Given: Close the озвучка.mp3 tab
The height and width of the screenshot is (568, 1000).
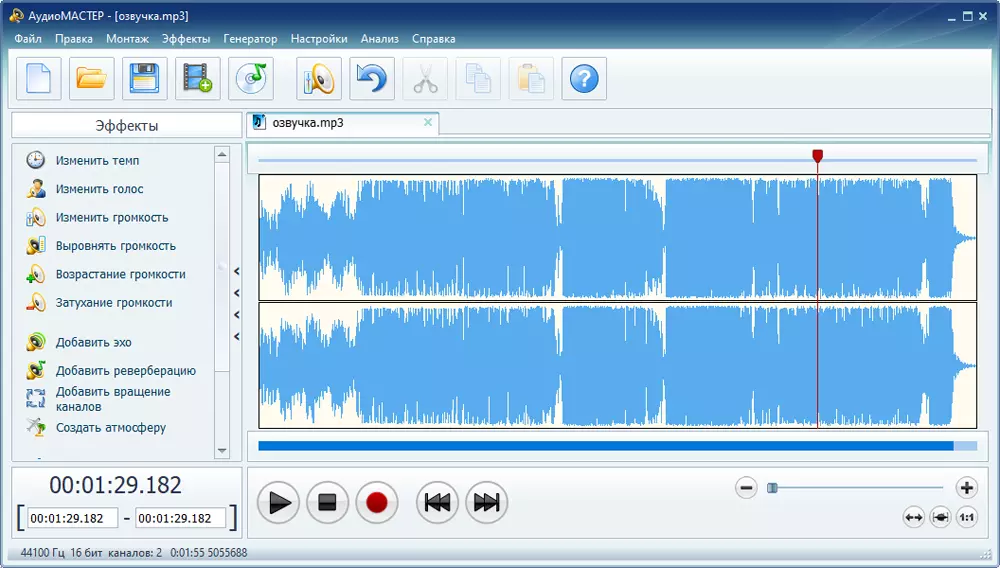Looking at the screenshot, I should (x=428, y=122).
